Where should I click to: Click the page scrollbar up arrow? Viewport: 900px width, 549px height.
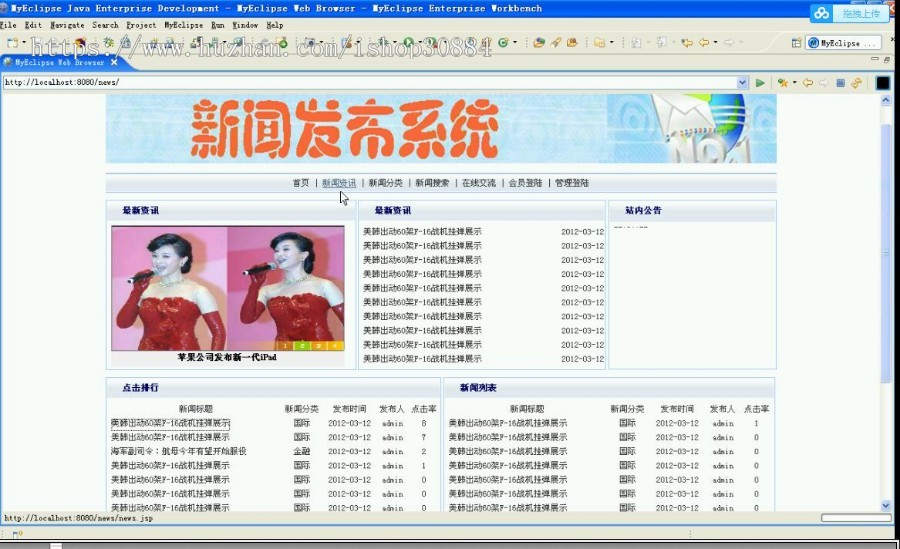point(886,100)
